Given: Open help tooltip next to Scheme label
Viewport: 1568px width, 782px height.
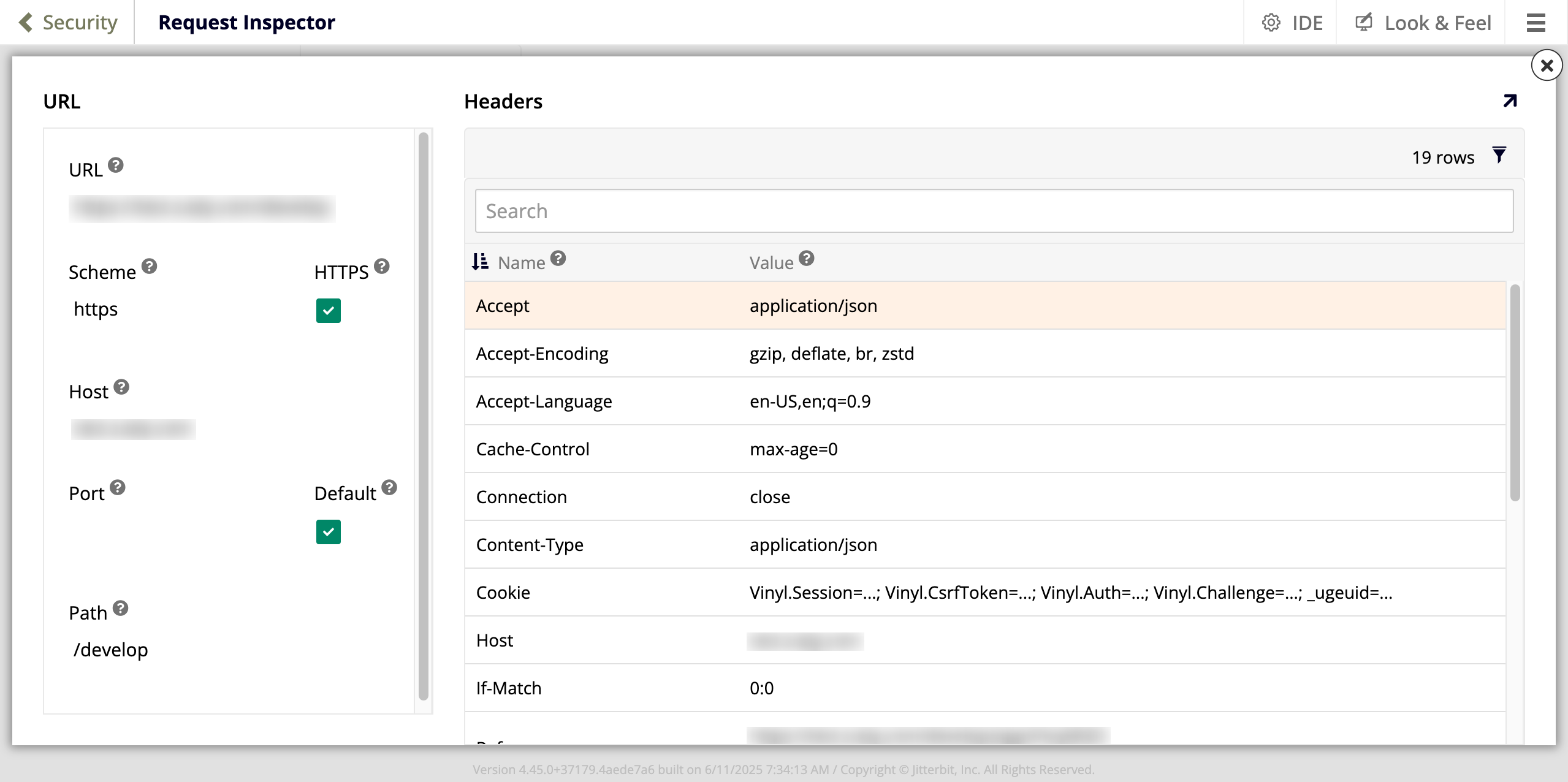Looking at the screenshot, I should pyautogui.click(x=150, y=266).
